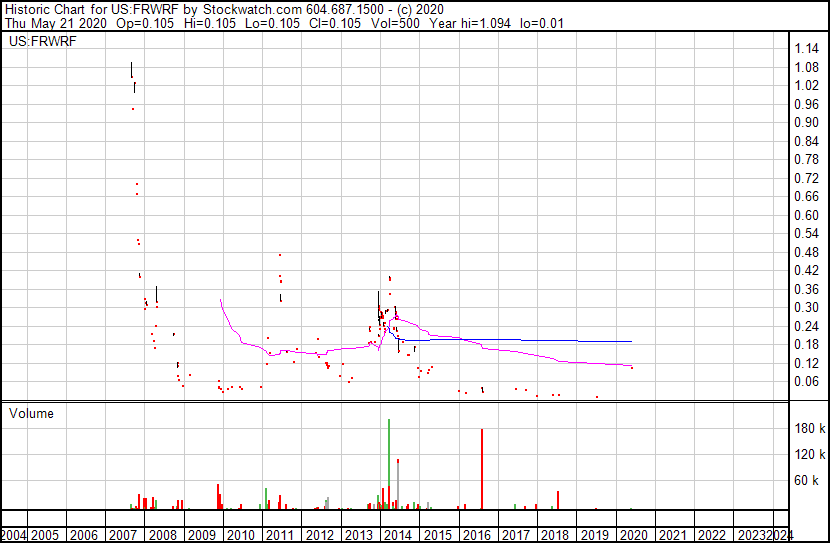Click the 0.36 price axis label

click(807, 289)
